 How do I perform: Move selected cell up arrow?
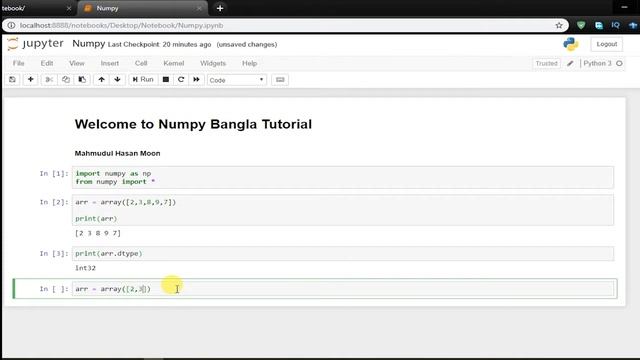(x=101, y=80)
